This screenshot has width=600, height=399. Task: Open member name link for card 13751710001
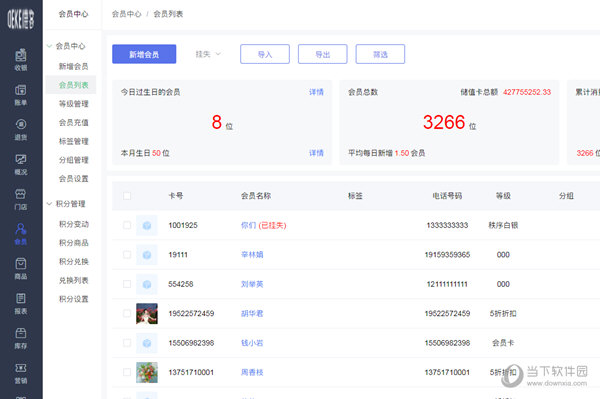252,373
